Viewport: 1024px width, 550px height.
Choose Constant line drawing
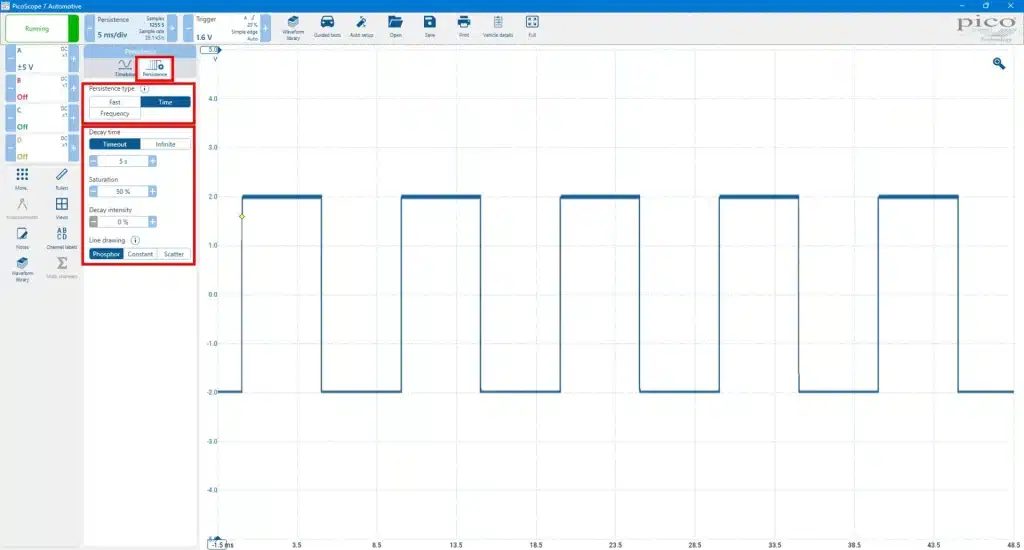140,253
